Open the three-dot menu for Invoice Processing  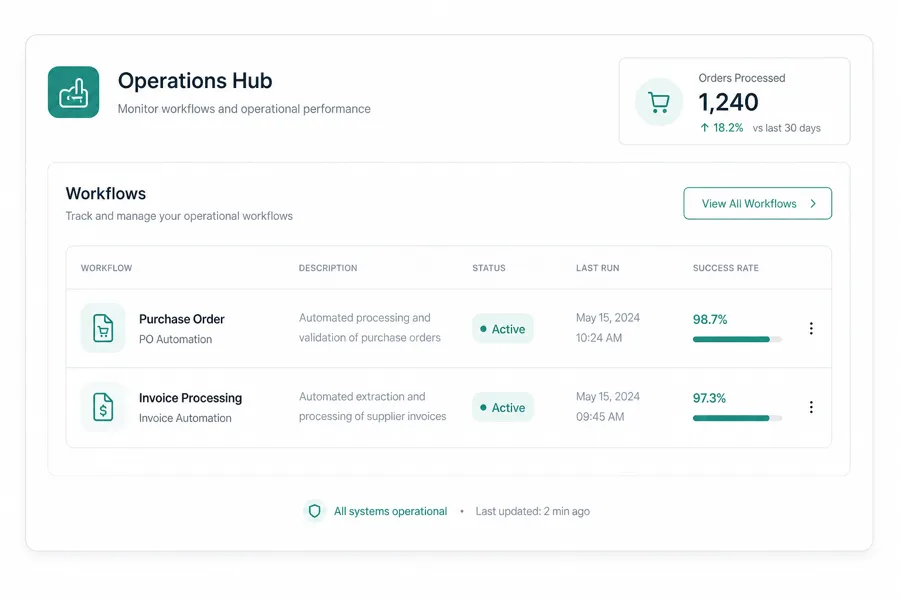point(811,407)
